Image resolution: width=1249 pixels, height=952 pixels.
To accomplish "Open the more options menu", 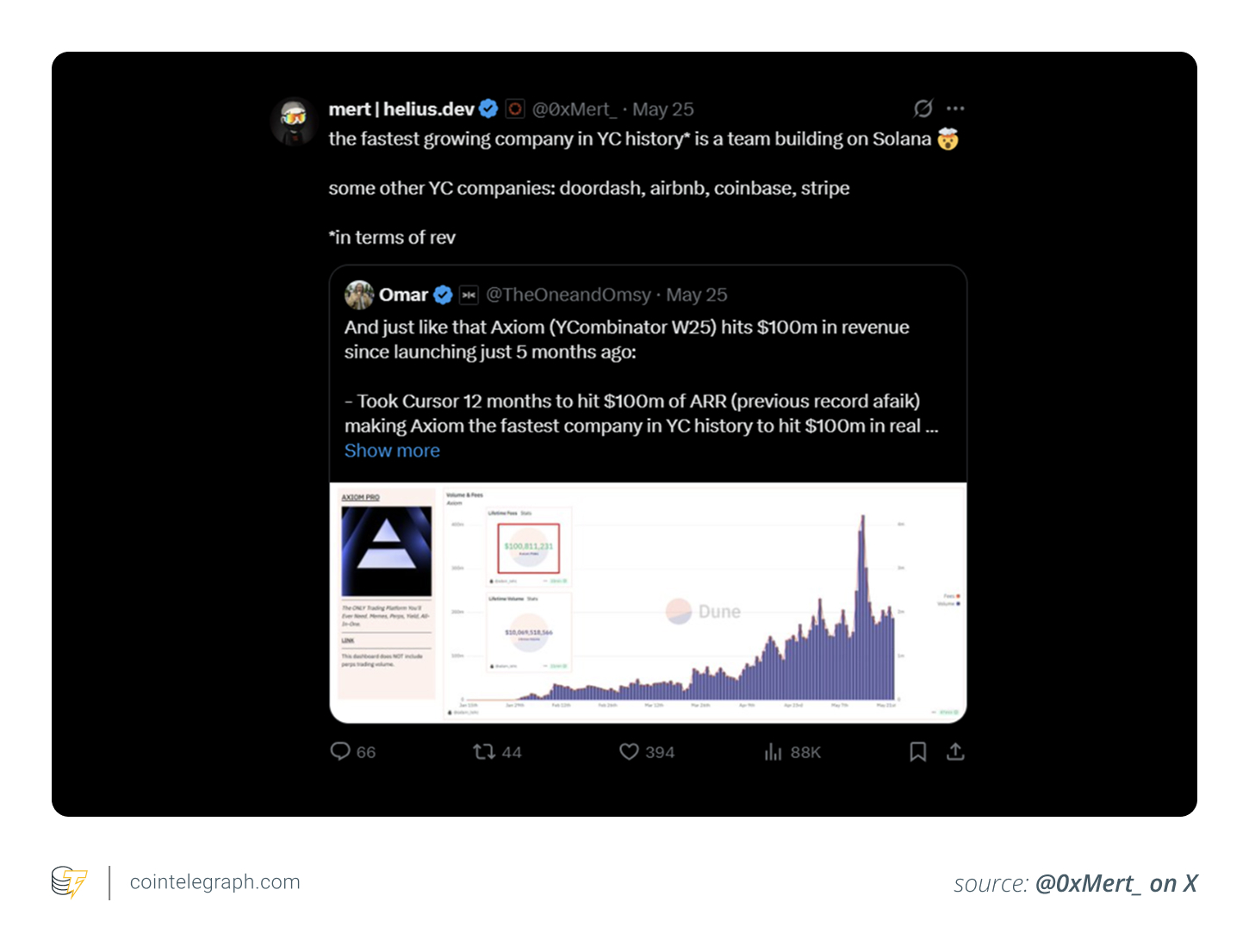I will point(955,108).
